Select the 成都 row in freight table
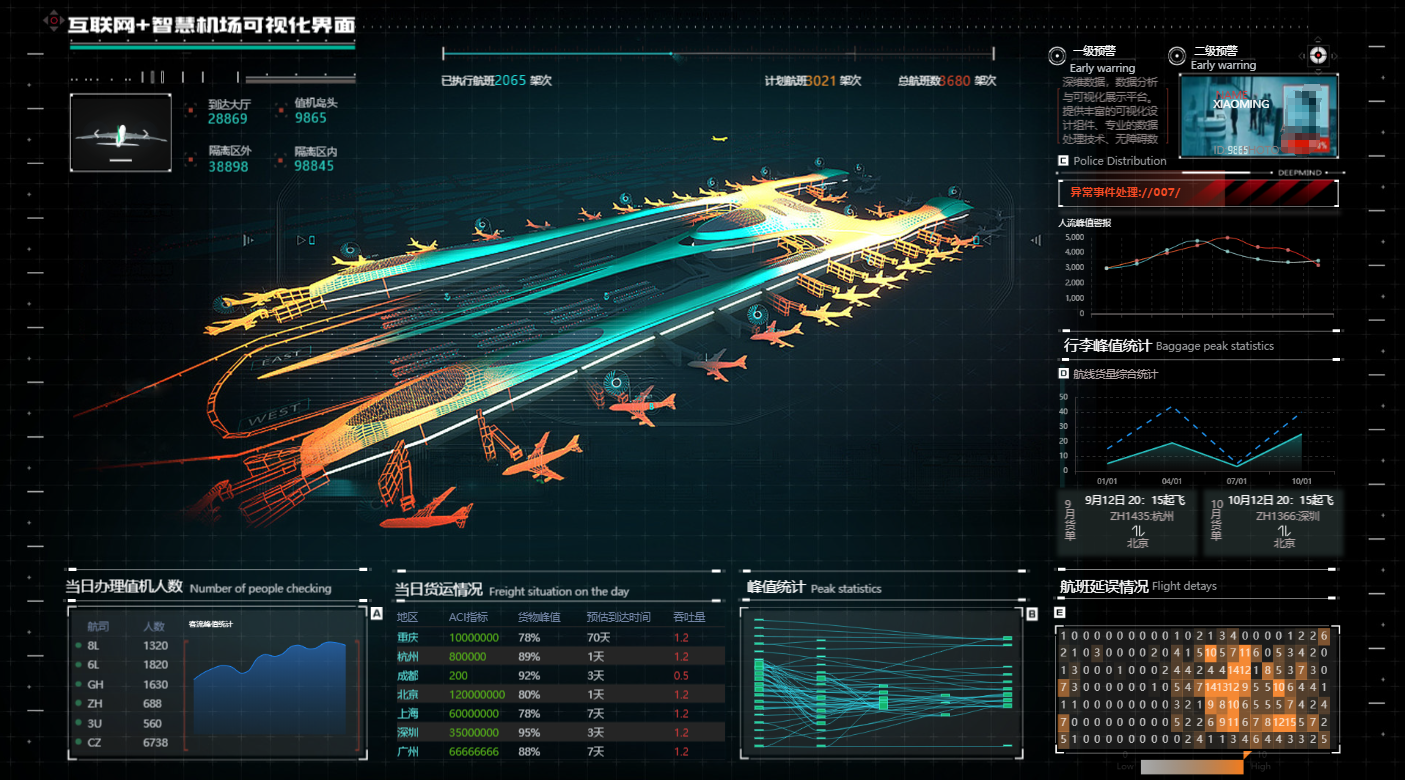The height and width of the screenshot is (780, 1405). 559,676
